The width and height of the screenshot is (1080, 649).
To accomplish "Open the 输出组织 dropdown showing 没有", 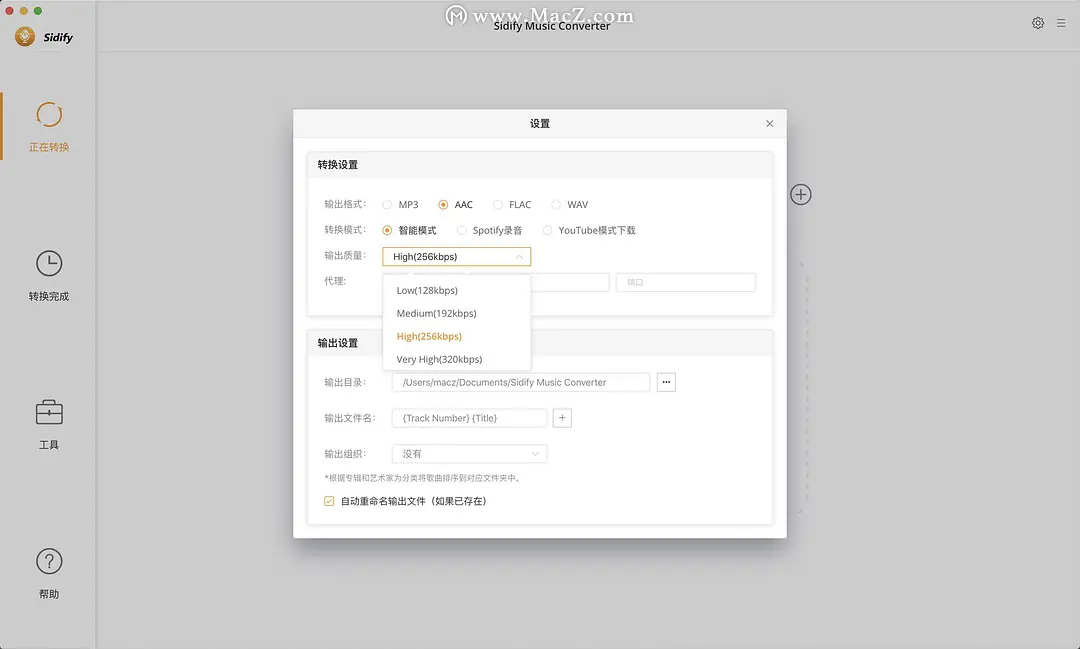I will pos(470,454).
